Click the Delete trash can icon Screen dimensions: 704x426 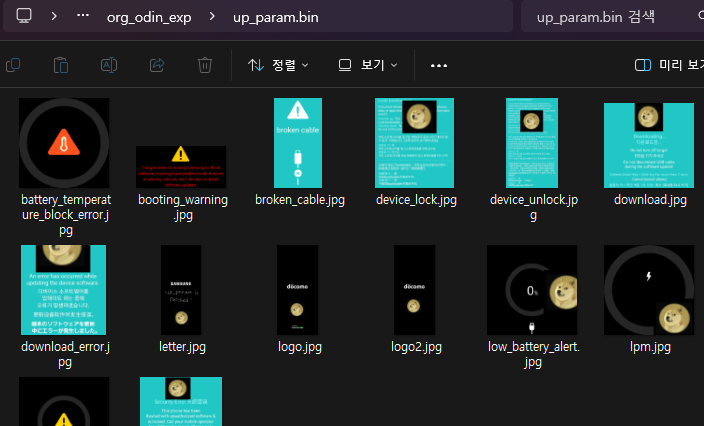coord(205,65)
